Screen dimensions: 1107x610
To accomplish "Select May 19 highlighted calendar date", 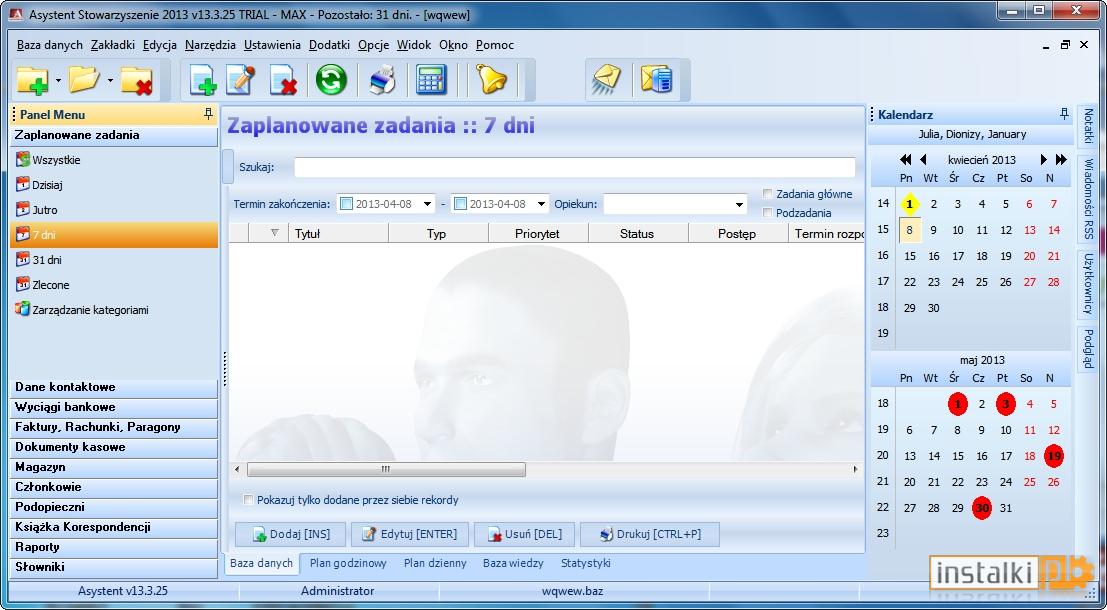I will click(1053, 456).
